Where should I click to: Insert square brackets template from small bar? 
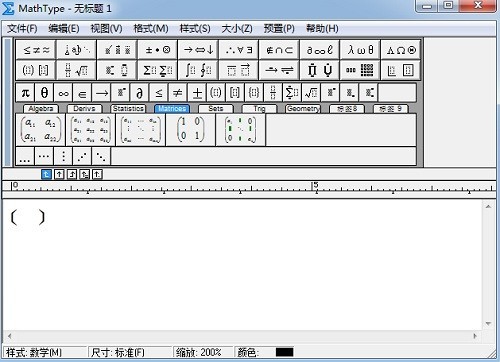pyautogui.click(x=235, y=93)
